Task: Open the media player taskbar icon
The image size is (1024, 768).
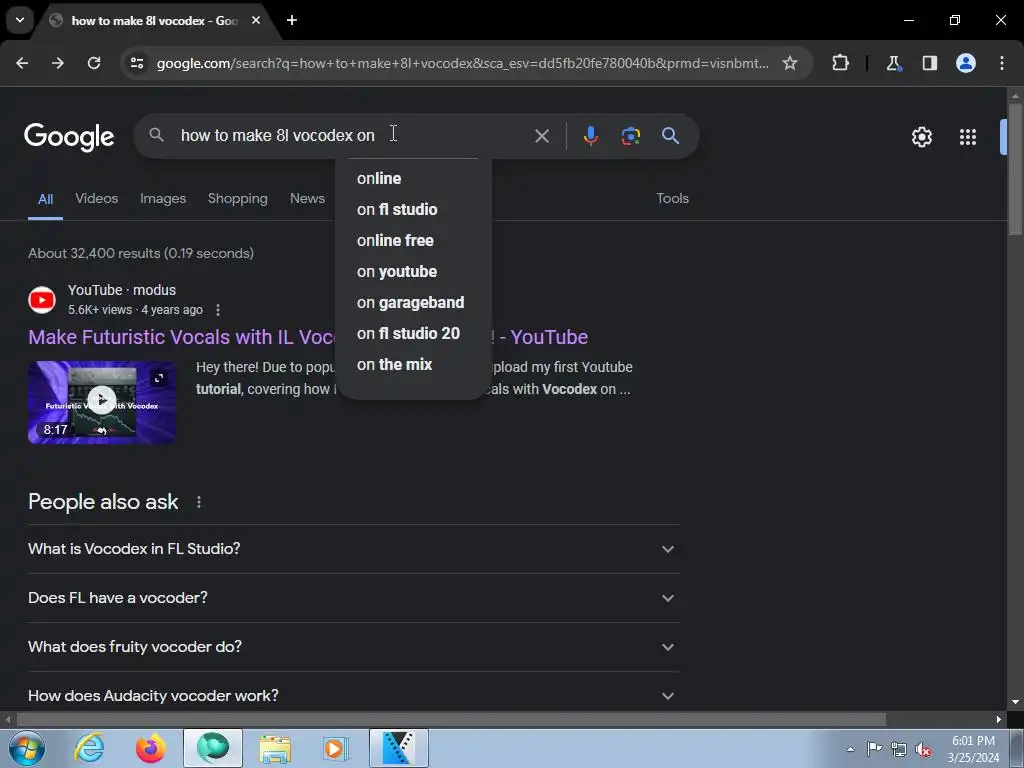Action: click(336, 748)
